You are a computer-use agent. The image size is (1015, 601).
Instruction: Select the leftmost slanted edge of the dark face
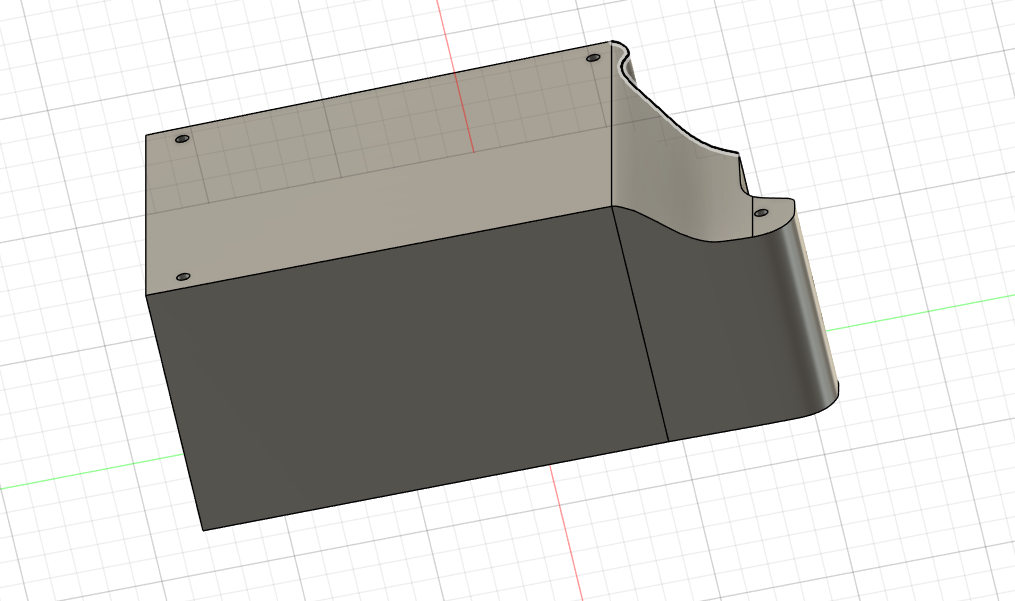click(175, 412)
